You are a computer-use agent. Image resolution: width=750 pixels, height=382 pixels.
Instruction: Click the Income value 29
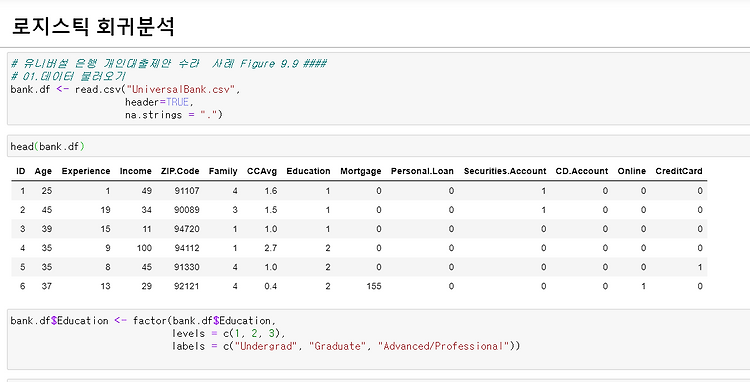(146, 286)
